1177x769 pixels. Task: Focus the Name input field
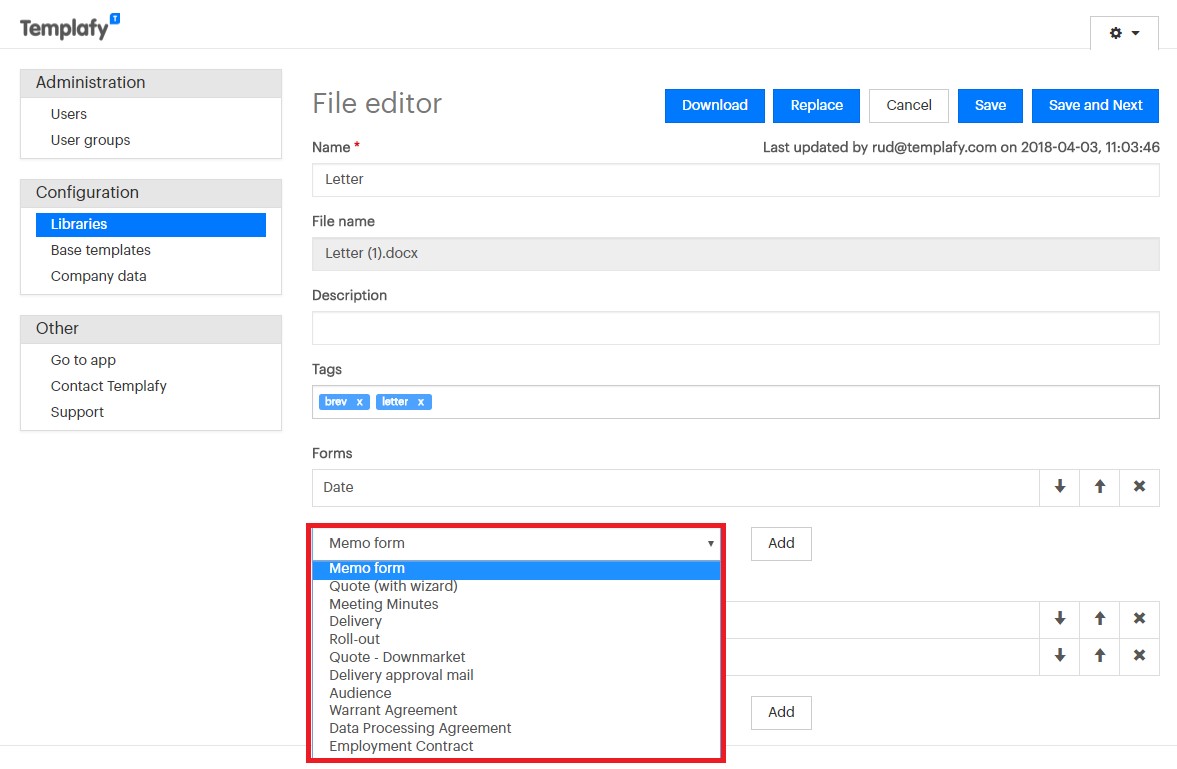736,180
